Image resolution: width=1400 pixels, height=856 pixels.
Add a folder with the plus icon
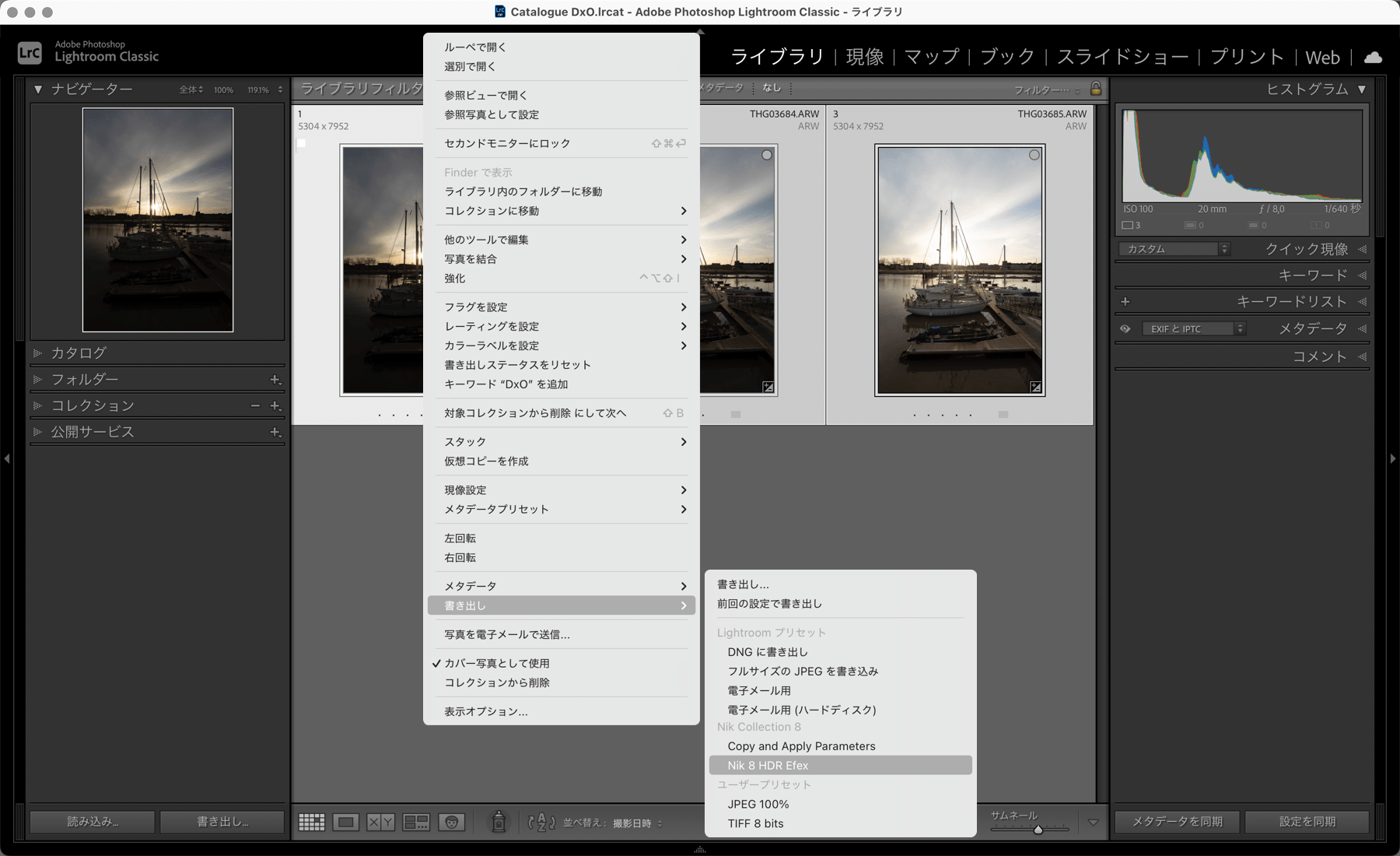pos(275,380)
